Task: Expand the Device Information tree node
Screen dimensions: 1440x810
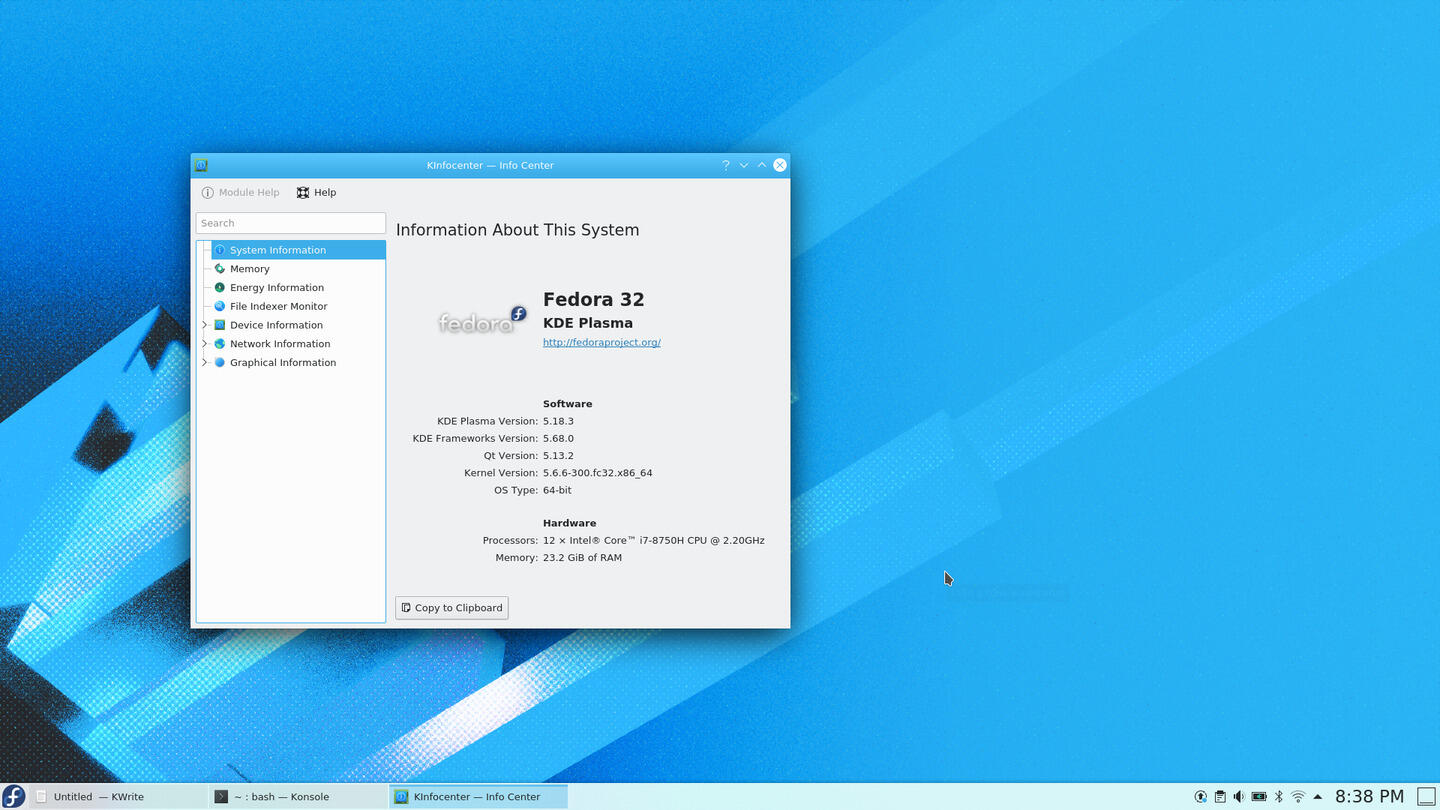Action: click(205, 325)
